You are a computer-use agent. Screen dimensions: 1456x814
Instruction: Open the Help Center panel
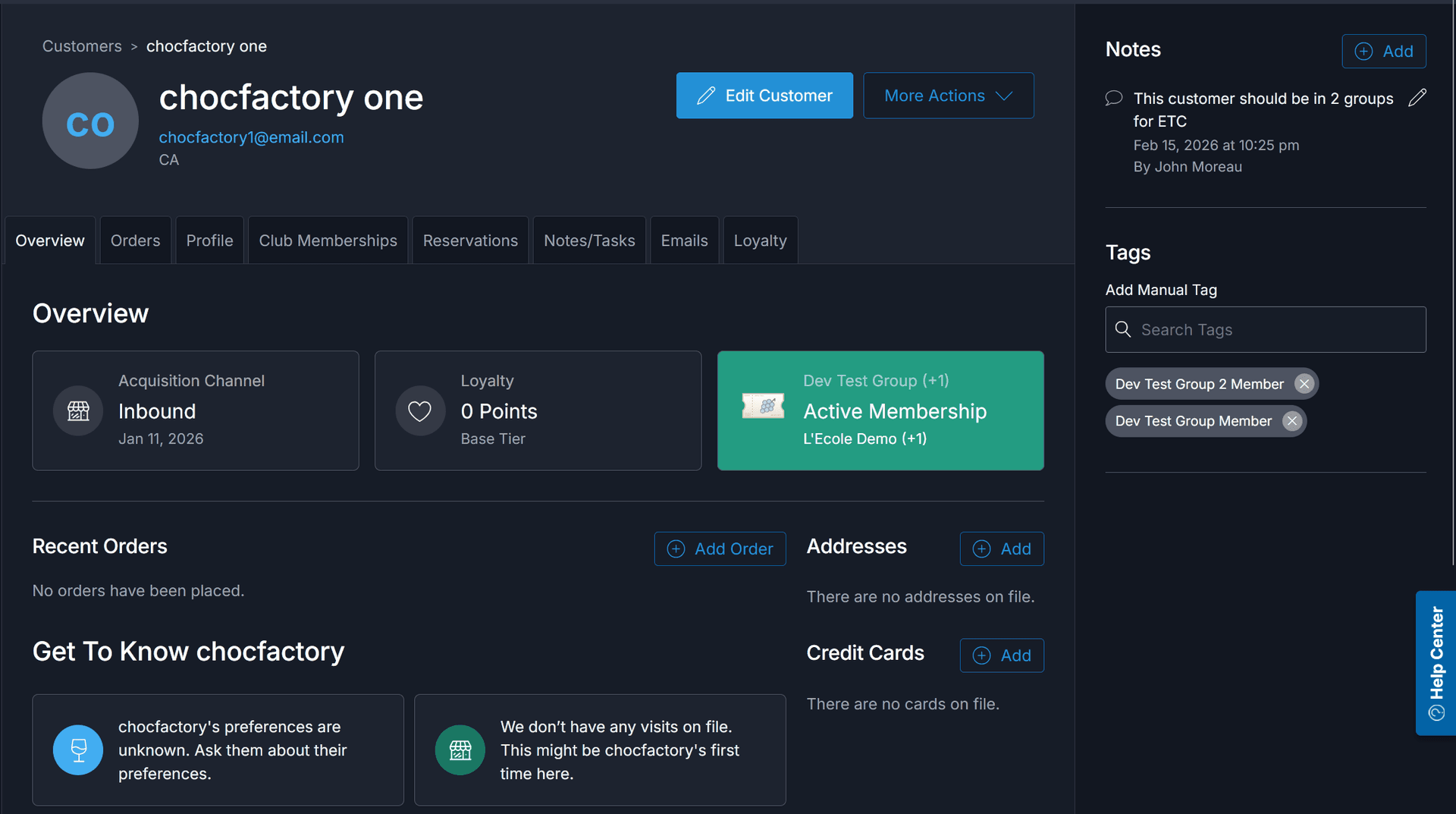coord(1435,663)
